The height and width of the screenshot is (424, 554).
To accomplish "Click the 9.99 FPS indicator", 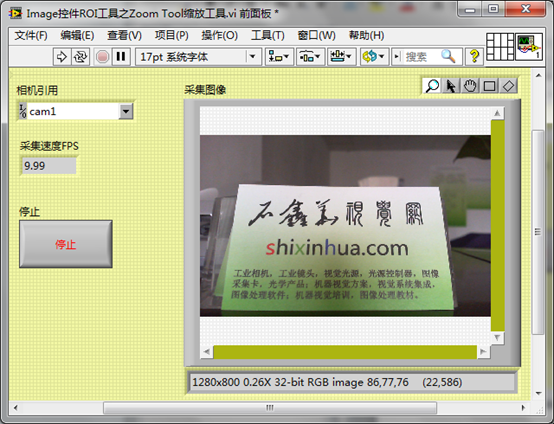I will (x=49, y=166).
